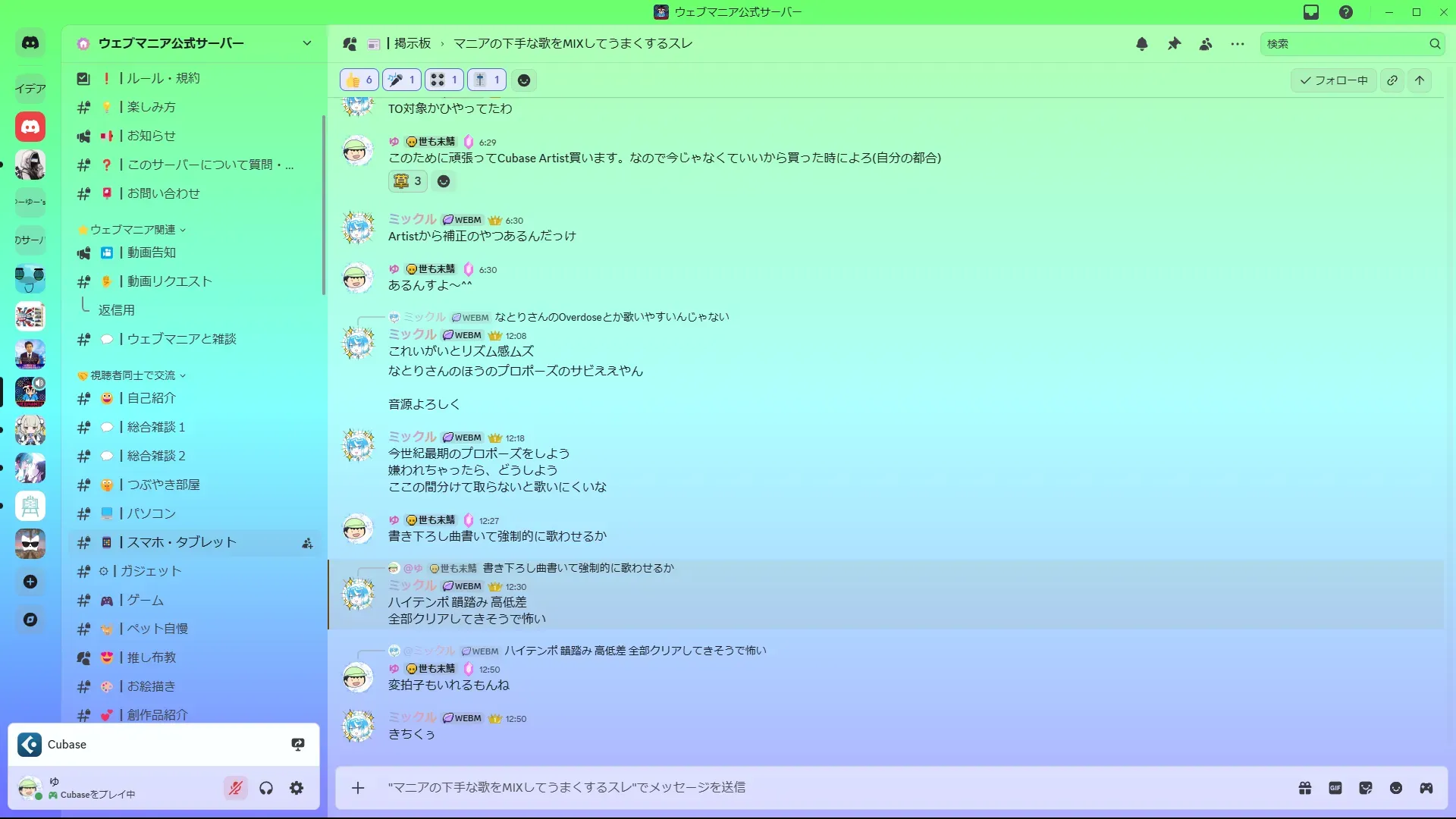Collapse the ウェブマニア関連 category
This screenshot has height=819, width=1456.
point(133,230)
